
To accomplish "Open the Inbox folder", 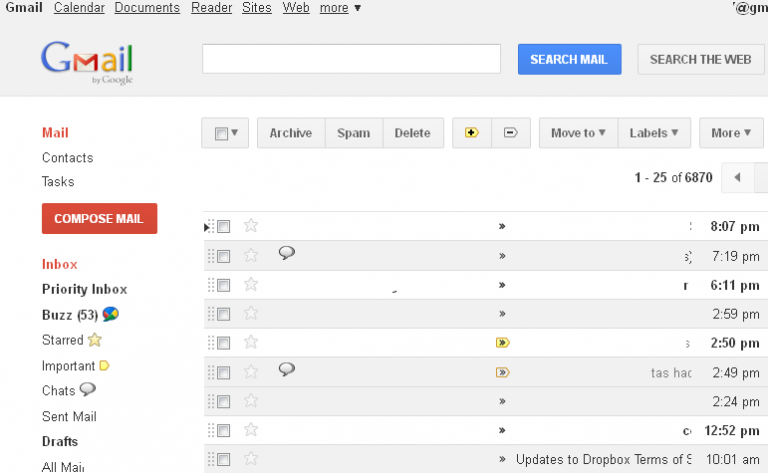I will (x=60, y=264).
